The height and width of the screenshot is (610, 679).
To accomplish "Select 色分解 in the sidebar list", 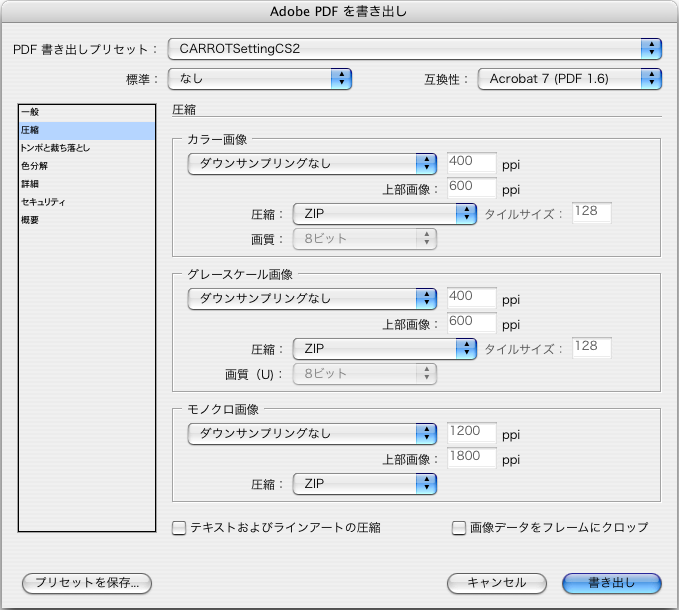I will point(87,166).
